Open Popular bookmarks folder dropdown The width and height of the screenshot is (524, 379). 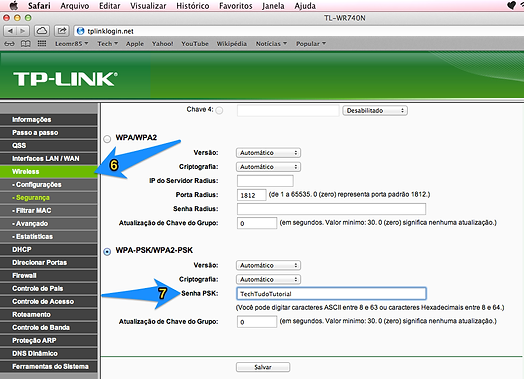tap(311, 44)
